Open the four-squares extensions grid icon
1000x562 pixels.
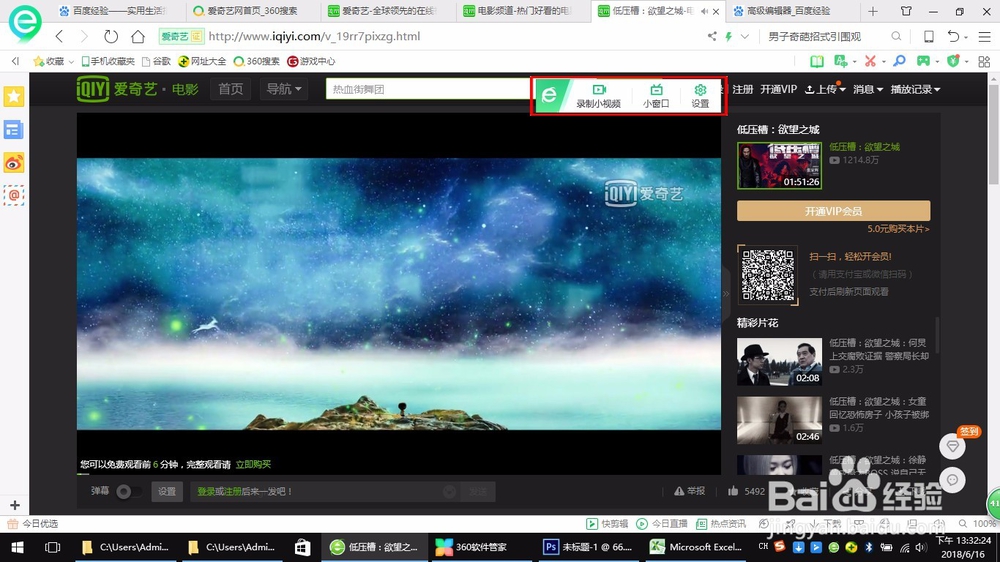[x=984, y=61]
